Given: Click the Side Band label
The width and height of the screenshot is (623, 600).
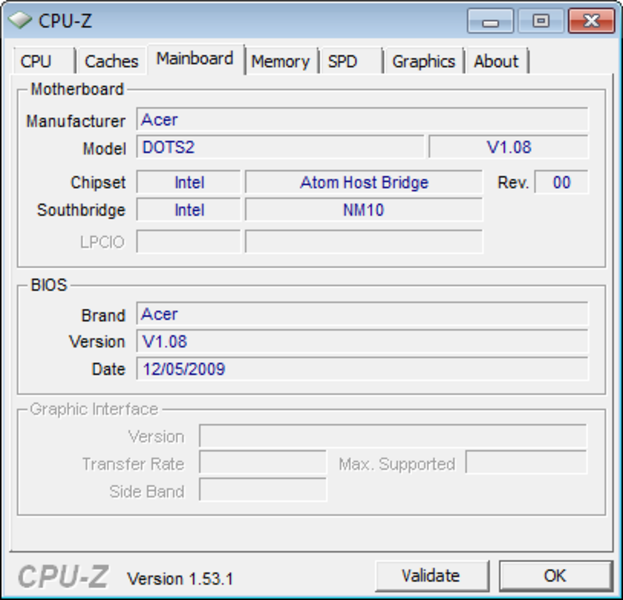Looking at the screenshot, I should coord(147,492).
